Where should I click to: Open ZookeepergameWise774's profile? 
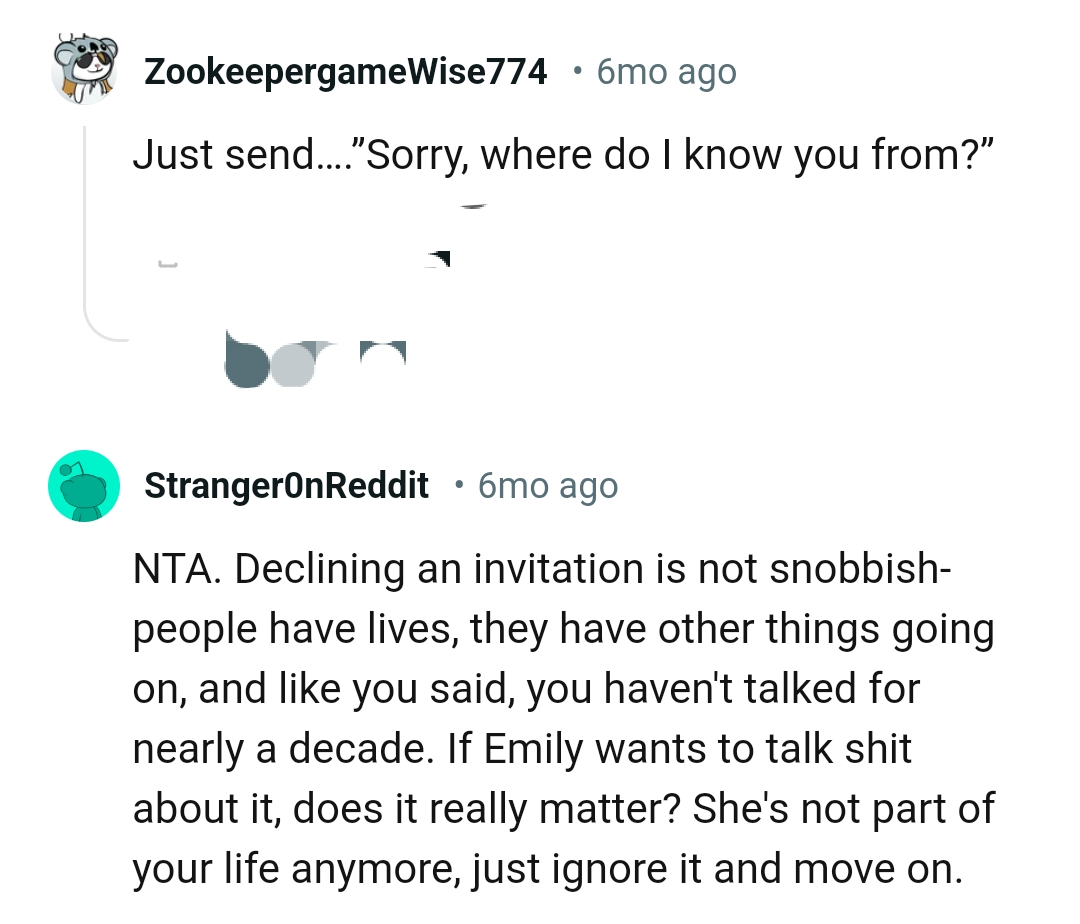click(x=346, y=70)
